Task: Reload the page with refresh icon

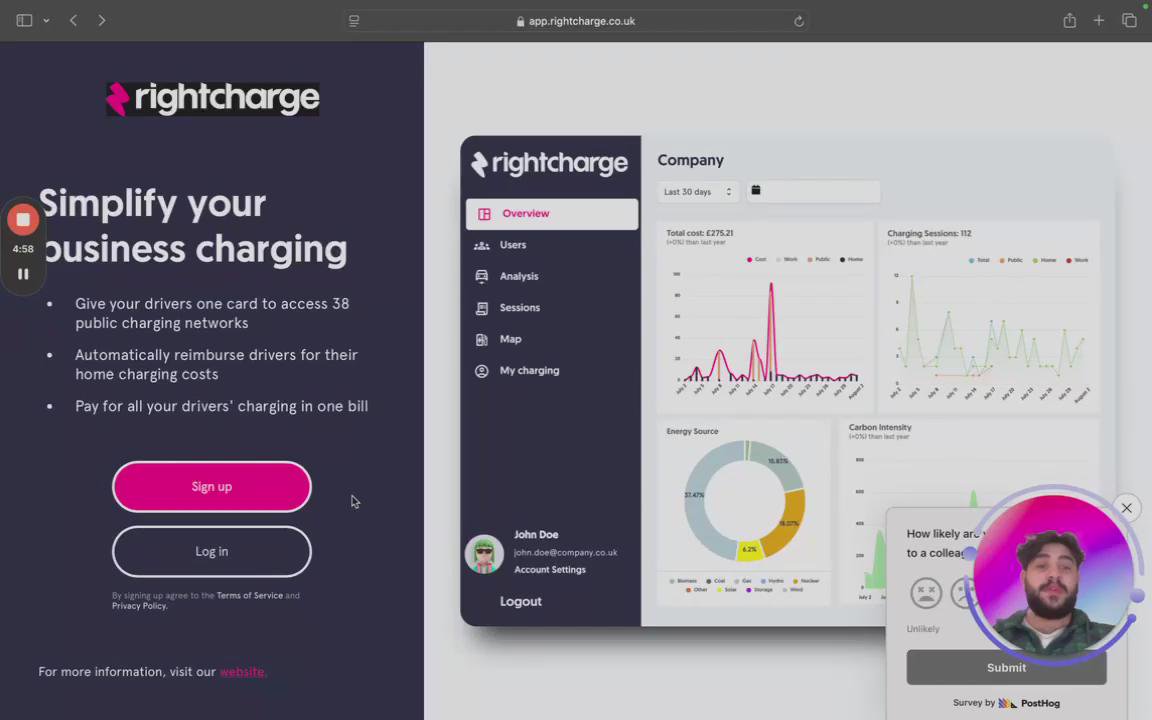Action: coord(799,21)
